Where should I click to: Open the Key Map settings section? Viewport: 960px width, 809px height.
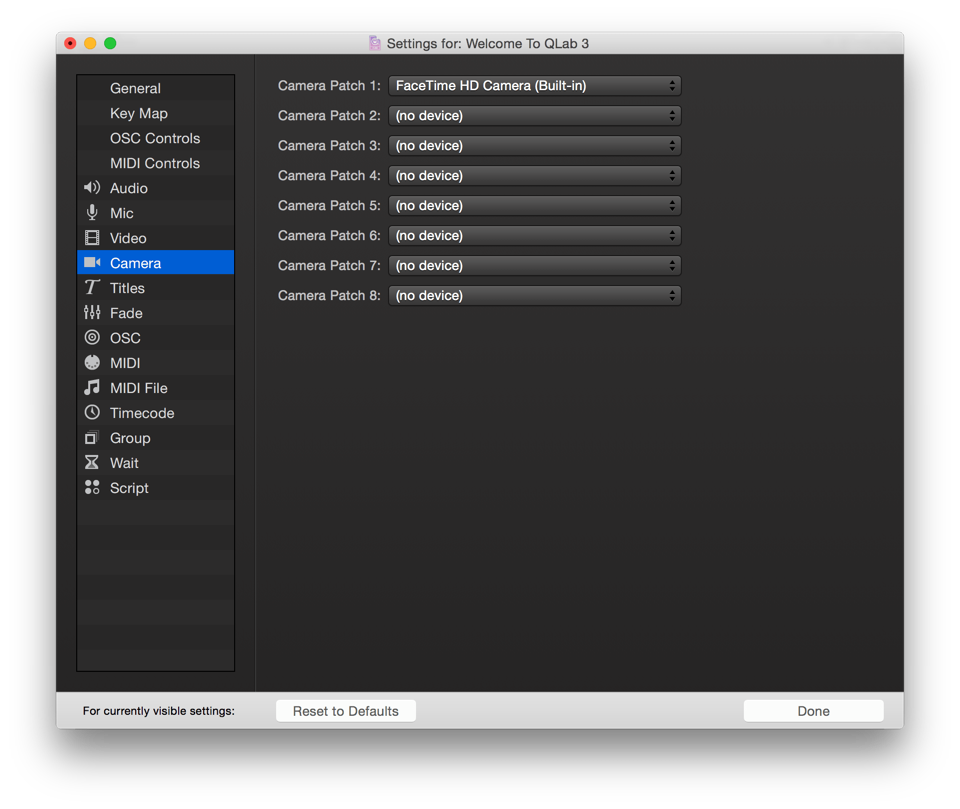(139, 113)
